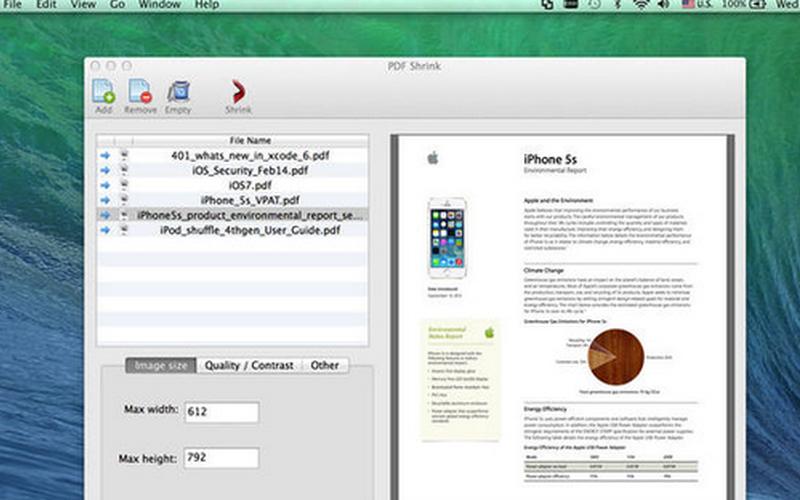Image resolution: width=800 pixels, height=500 pixels.
Task: Click the PDF file icon for iPod_shuffle_4thgen_User_Guide.pdf
Action: click(x=124, y=230)
